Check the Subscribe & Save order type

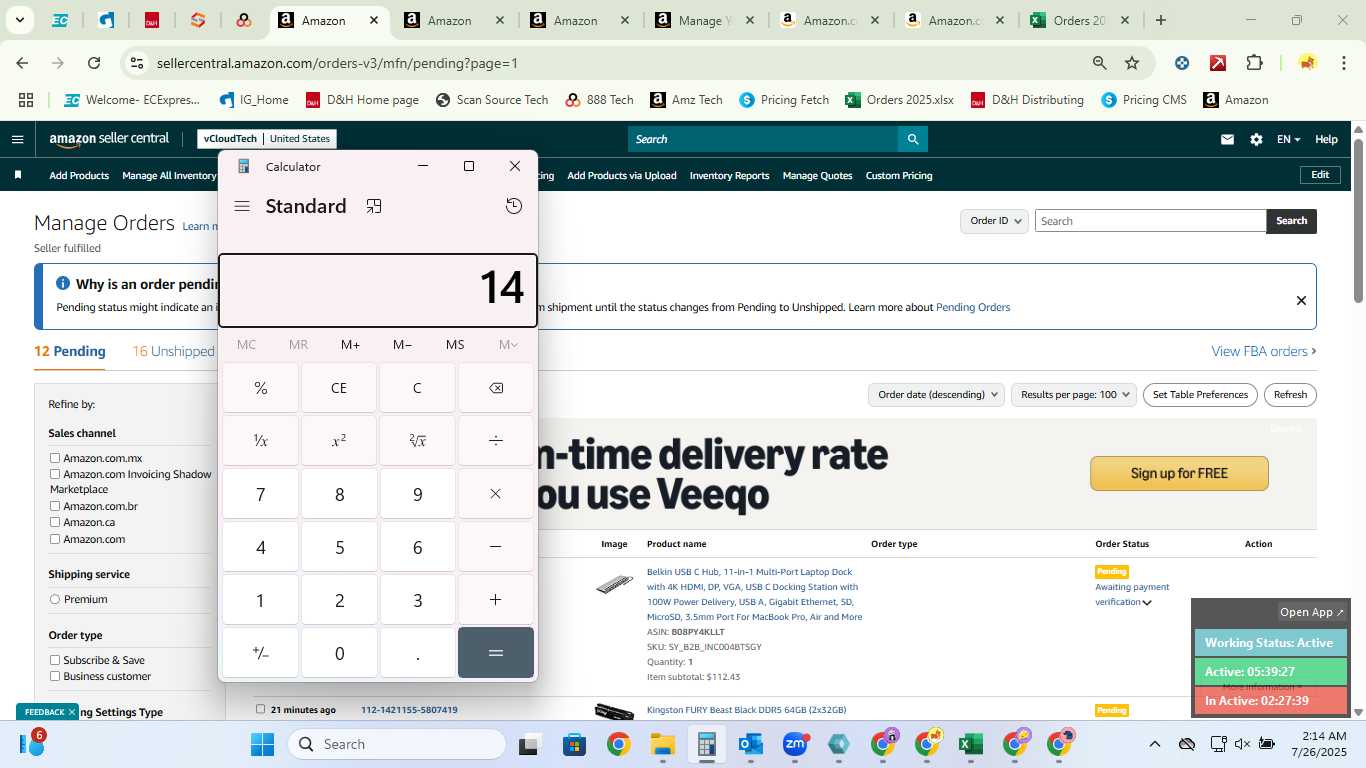point(55,660)
